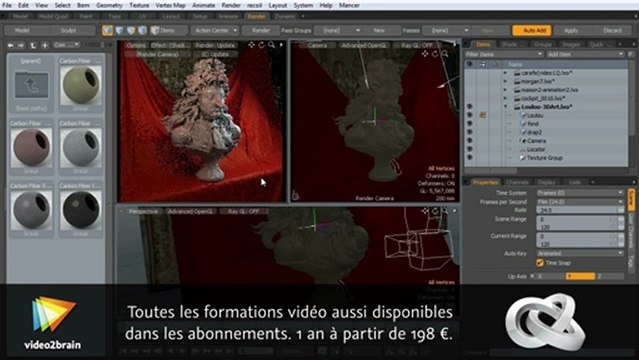Image resolution: width=639 pixels, height=360 pixels.
Task: Open the Channels tab in properties panel
Action: [x=517, y=182]
